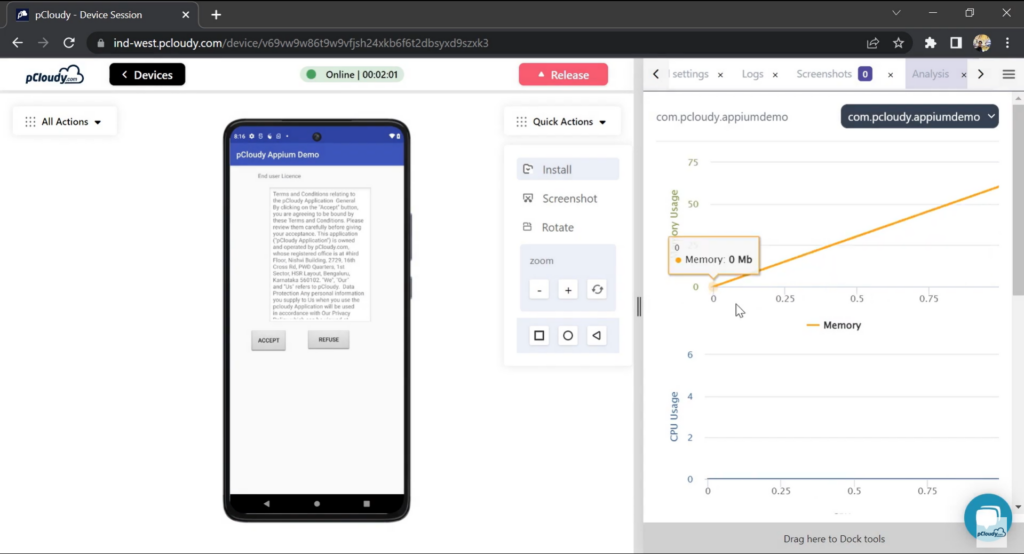Click the pCloudy Appium Demo title
1024x554 pixels.
tap(278, 155)
